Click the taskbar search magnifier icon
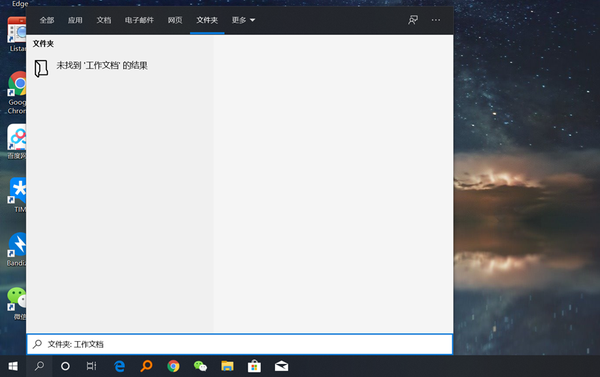This screenshot has width=600, height=377. [x=39, y=366]
